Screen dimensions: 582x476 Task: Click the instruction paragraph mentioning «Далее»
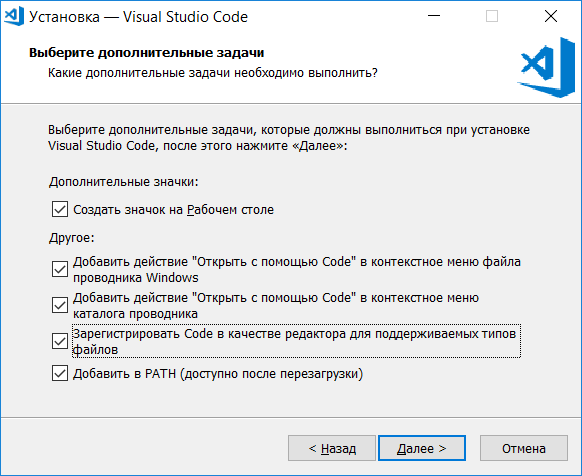click(x=289, y=138)
